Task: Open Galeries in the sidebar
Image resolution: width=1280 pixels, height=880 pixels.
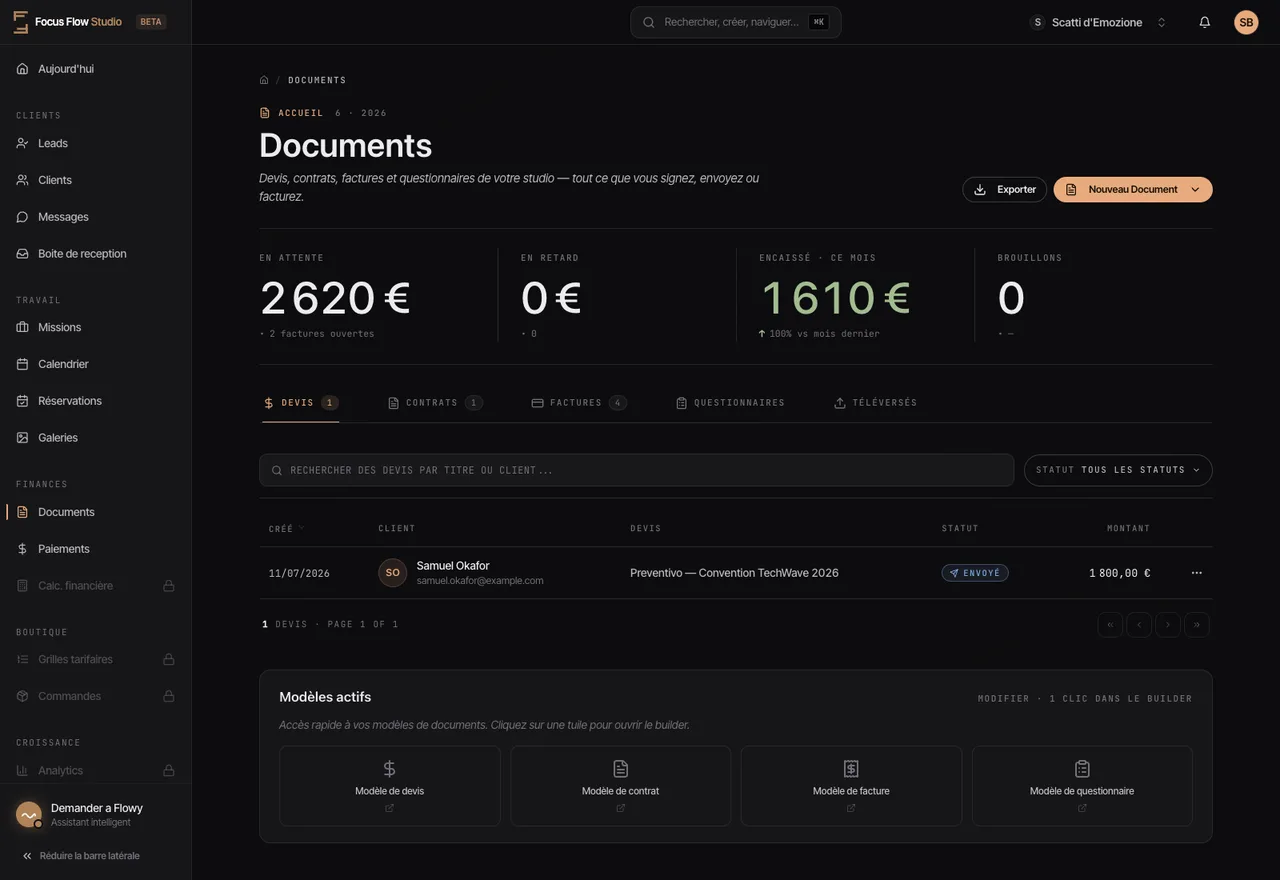Action: 95,438
